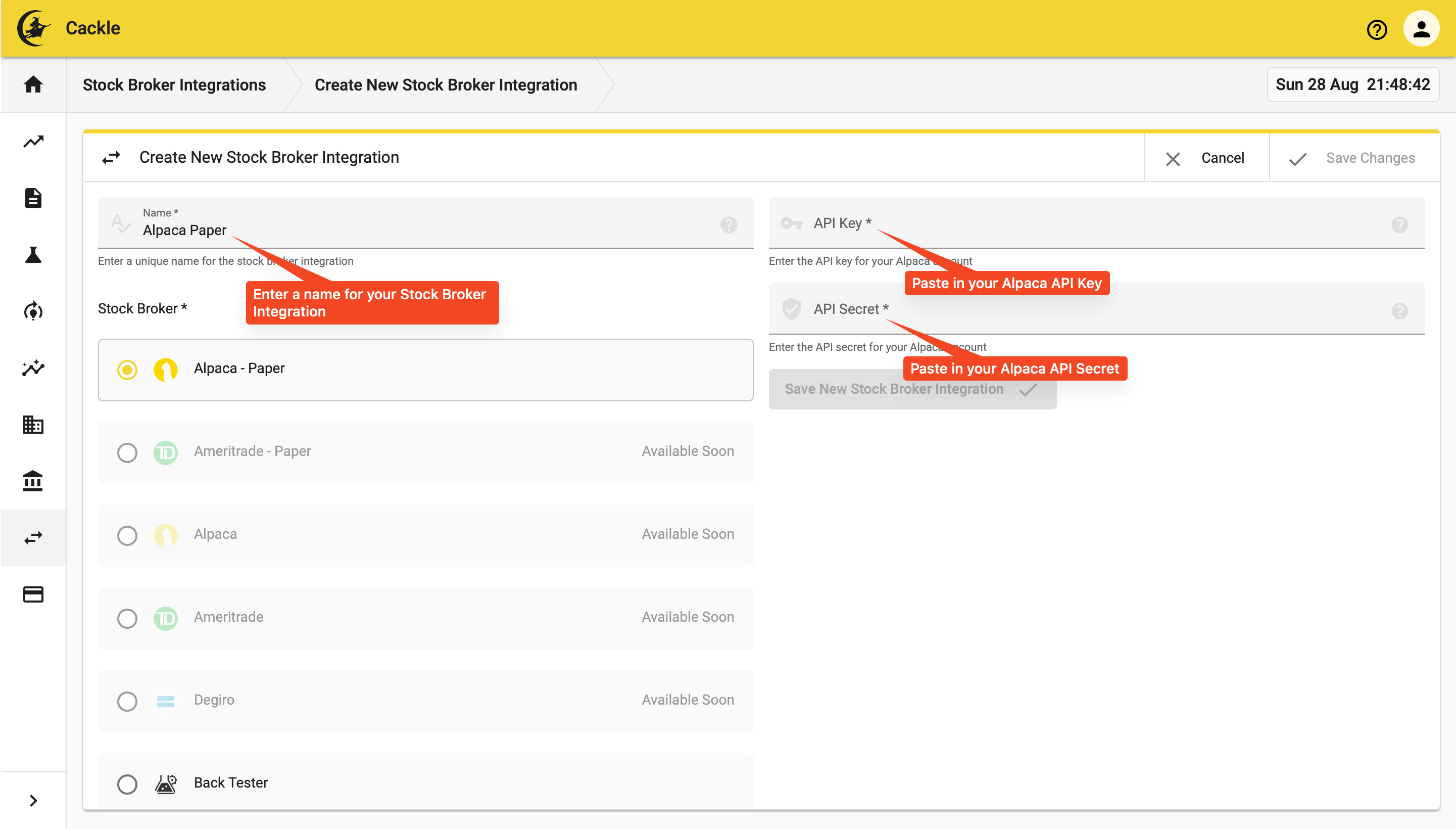1456x829 pixels.
Task: Click the Cackle title text
Action: tap(93, 28)
